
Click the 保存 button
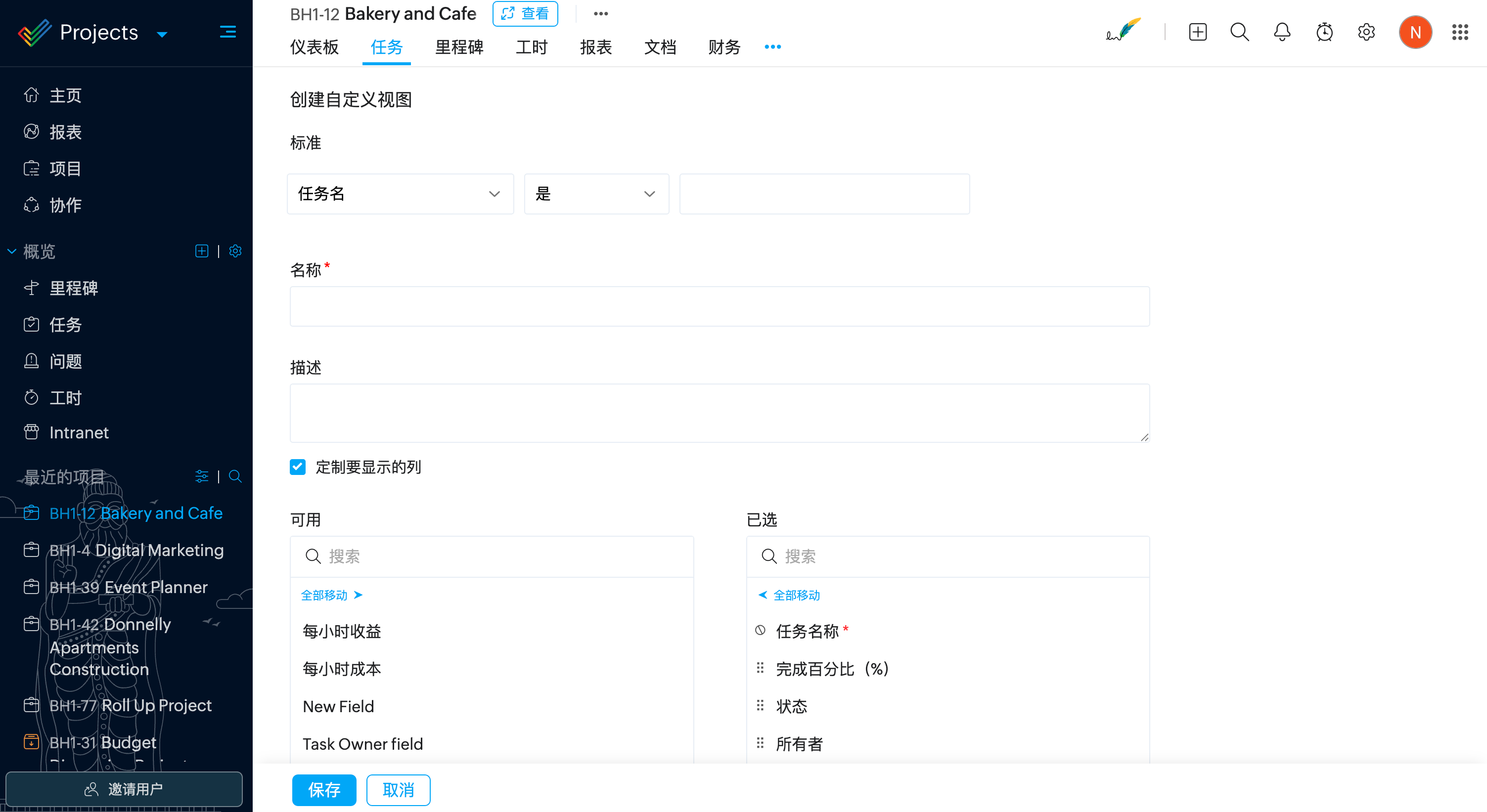pos(324,789)
